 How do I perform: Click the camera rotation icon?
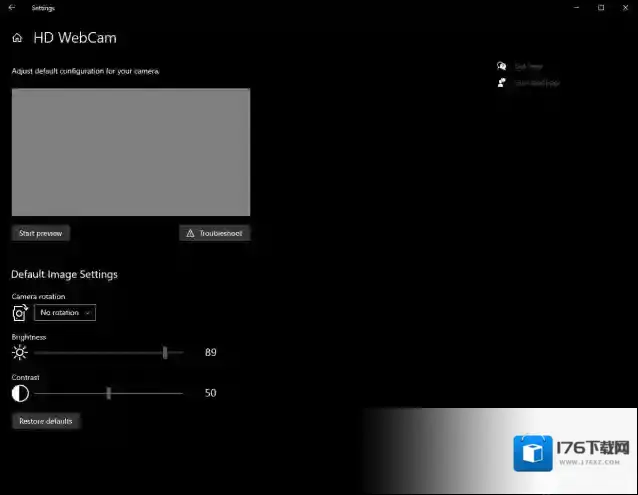click(x=20, y=313)
